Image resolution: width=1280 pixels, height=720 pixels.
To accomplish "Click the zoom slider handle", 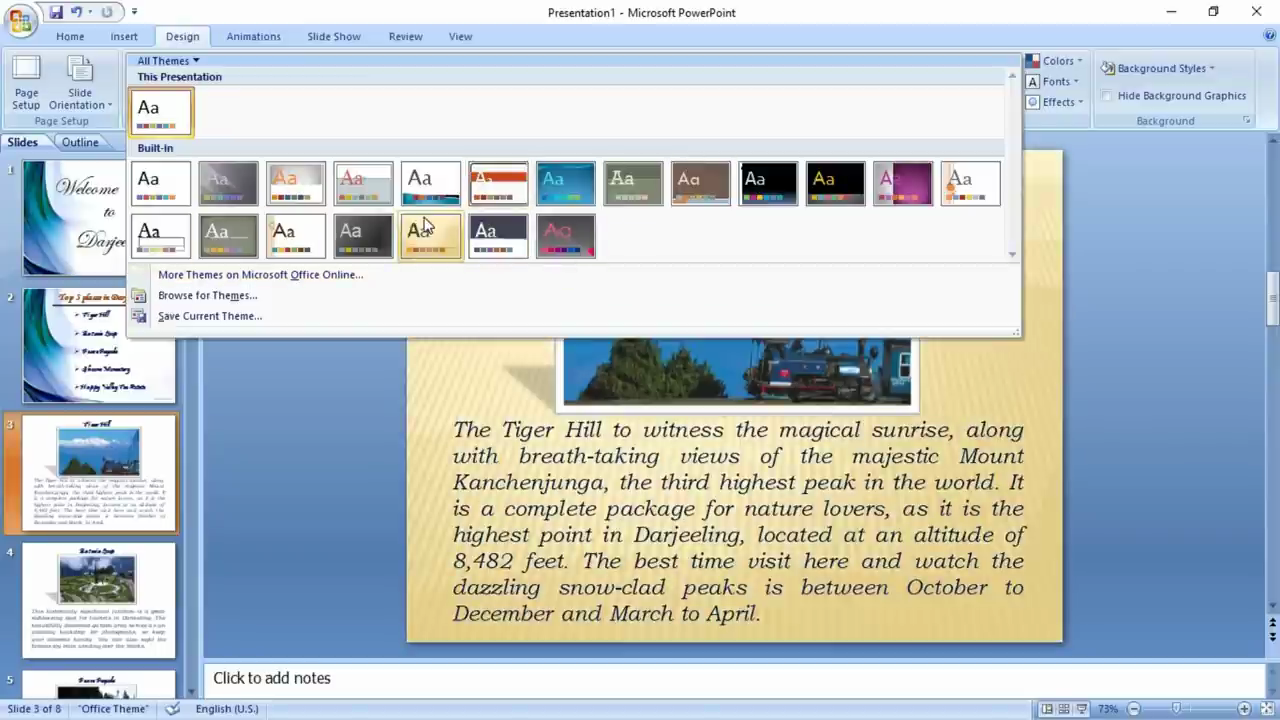I will [x=1176, y=709].
